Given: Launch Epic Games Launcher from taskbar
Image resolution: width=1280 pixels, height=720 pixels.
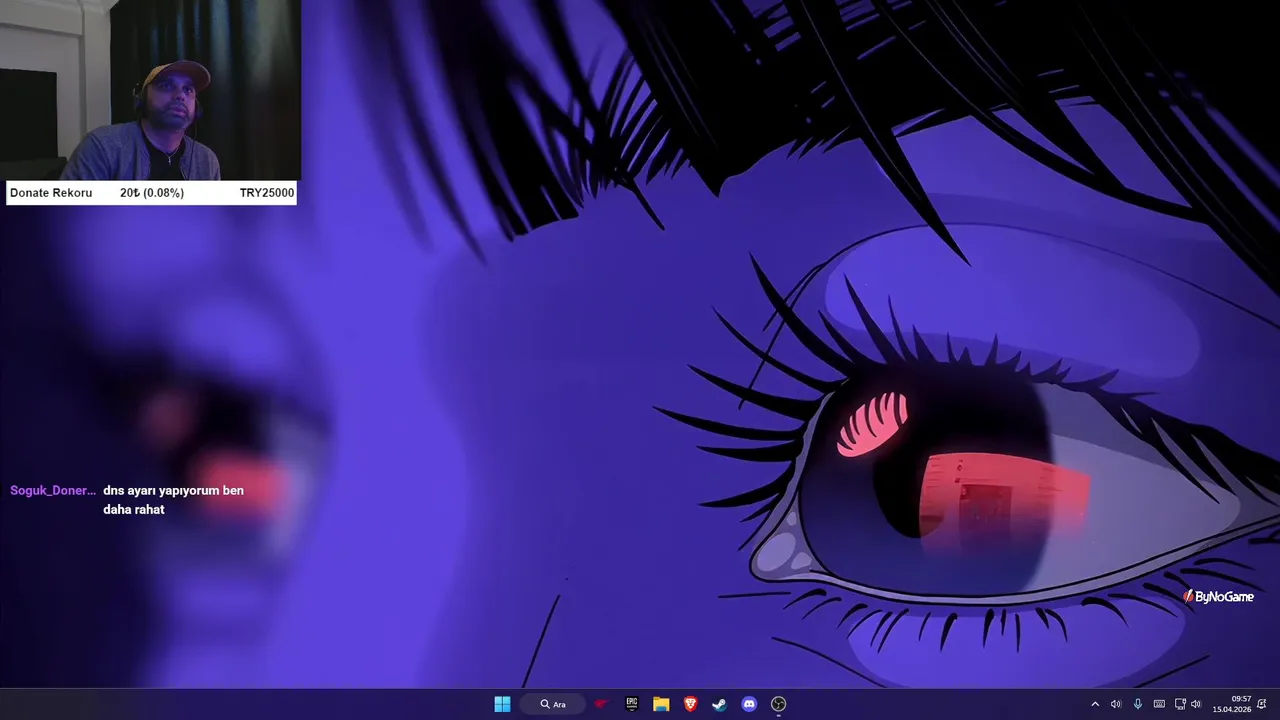Looking at the screenshot, I should (632, 704).
